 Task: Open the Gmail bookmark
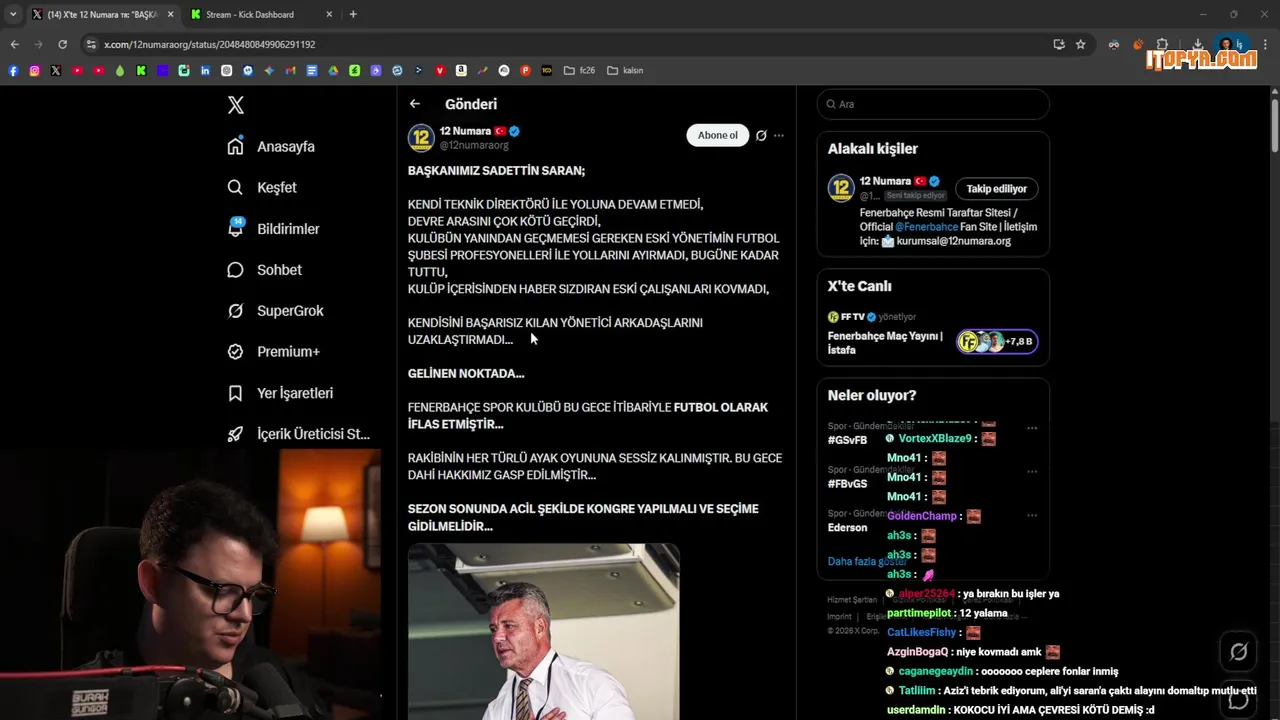click(x=290, y=70)
